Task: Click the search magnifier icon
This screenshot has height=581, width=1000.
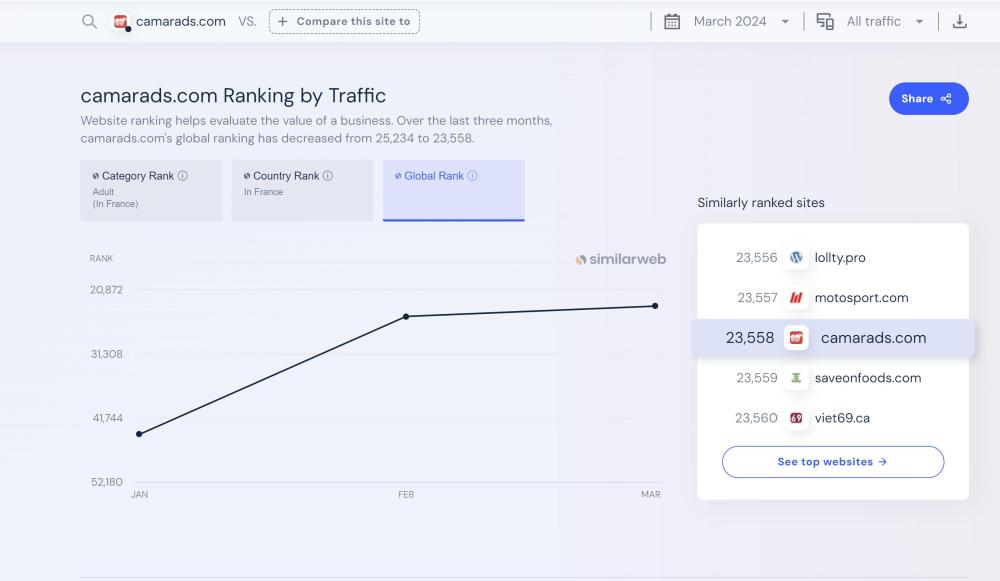Action: [x=89, y=22]
